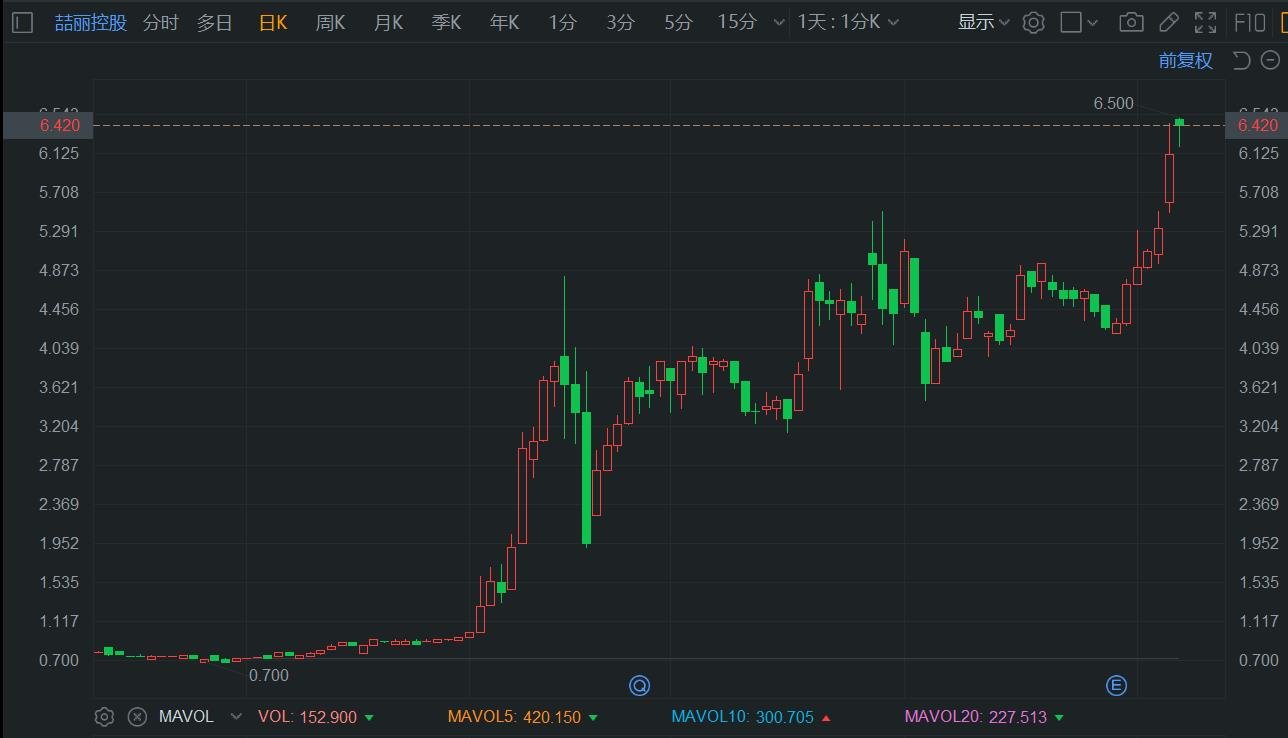Click the 喆丽控股 stock name
The height and width of the screenshot is (738, 1288).
[x=91, y=22]
